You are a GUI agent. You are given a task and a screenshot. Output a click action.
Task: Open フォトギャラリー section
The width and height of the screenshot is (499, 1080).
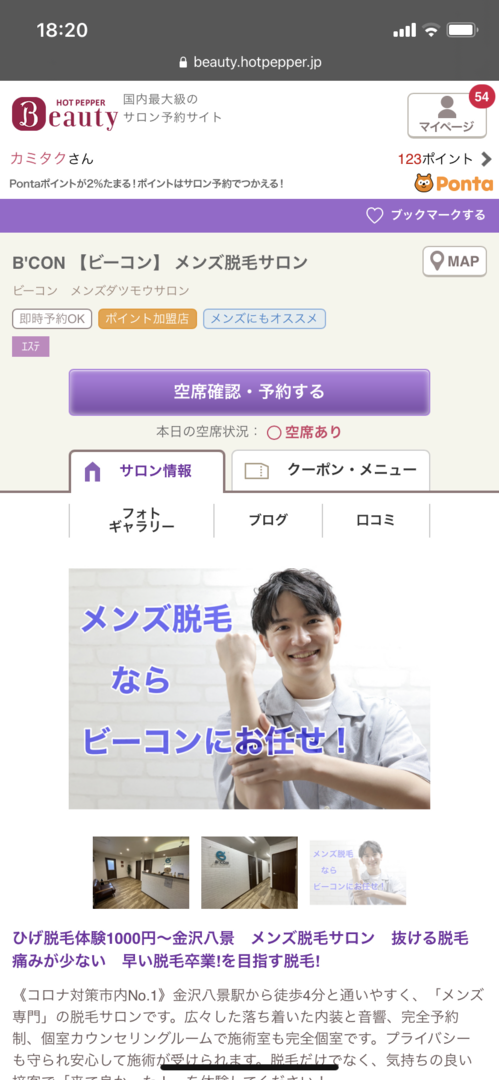(141, 520)
